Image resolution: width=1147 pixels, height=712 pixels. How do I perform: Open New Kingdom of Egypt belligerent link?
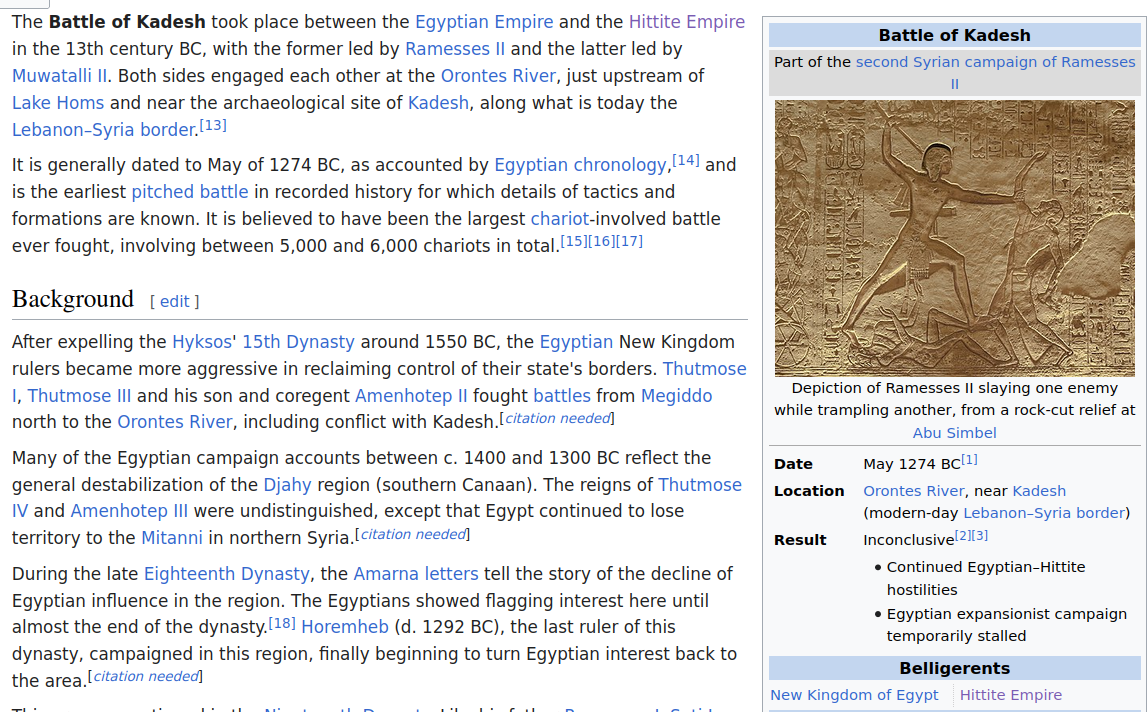854,696
